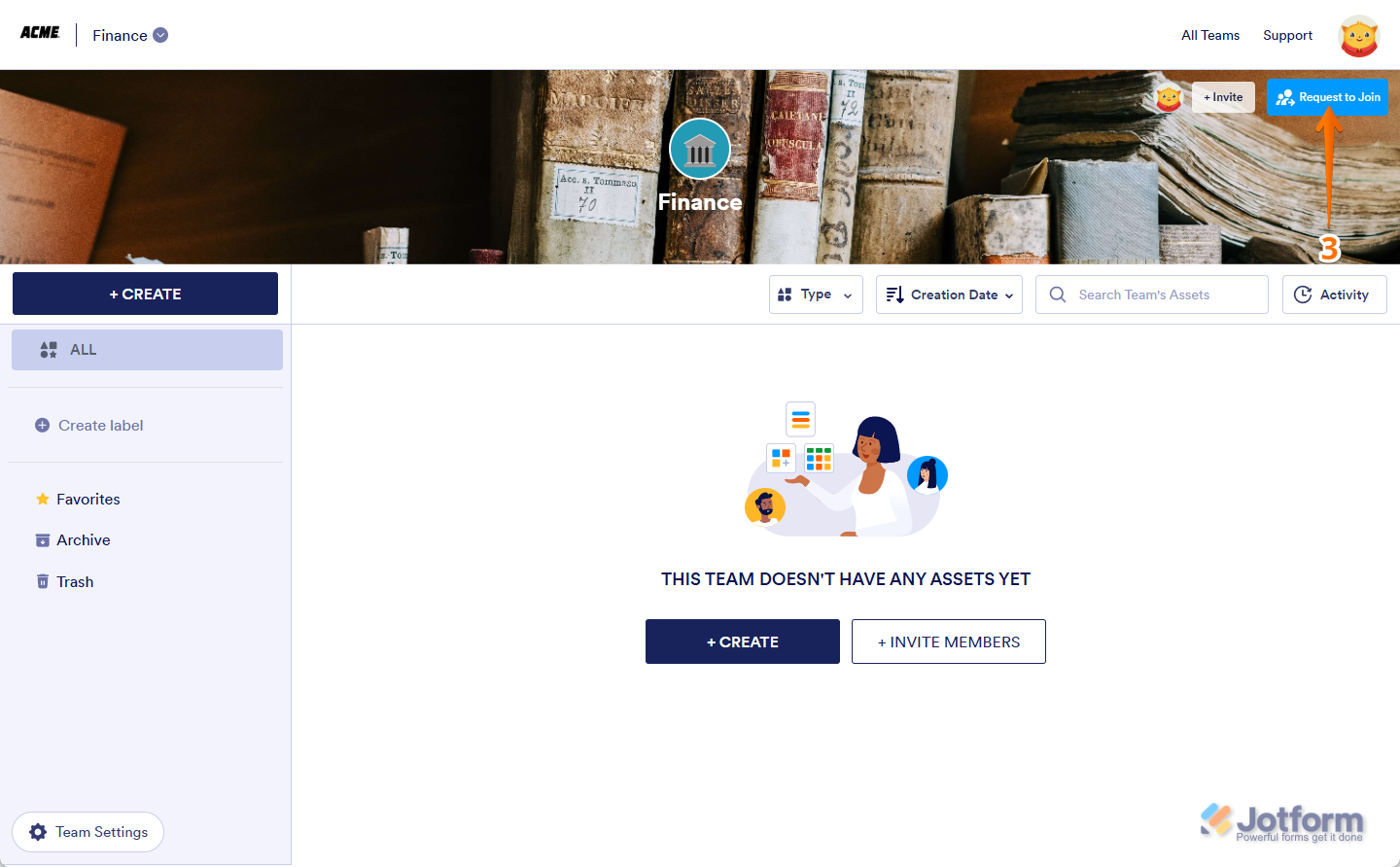This screenshot has width=1400, height=867.
Task: Go to All Teams
Action: (1210, 35)
